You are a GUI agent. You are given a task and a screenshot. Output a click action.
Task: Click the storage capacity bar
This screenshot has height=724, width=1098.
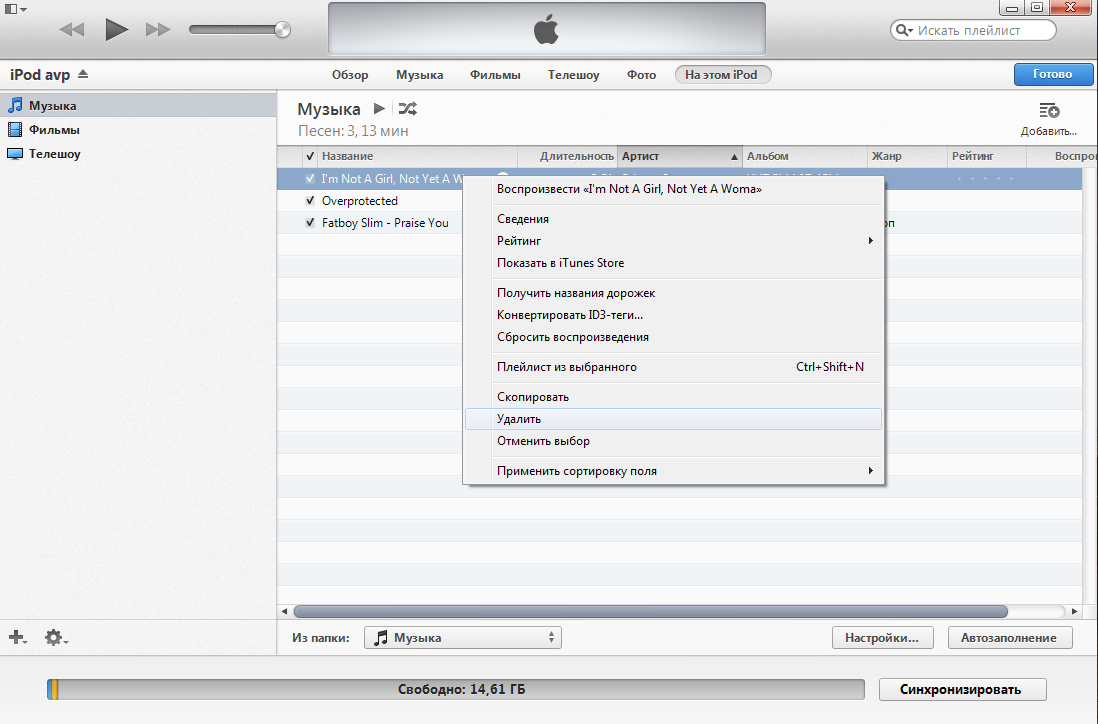pos(456,690)
